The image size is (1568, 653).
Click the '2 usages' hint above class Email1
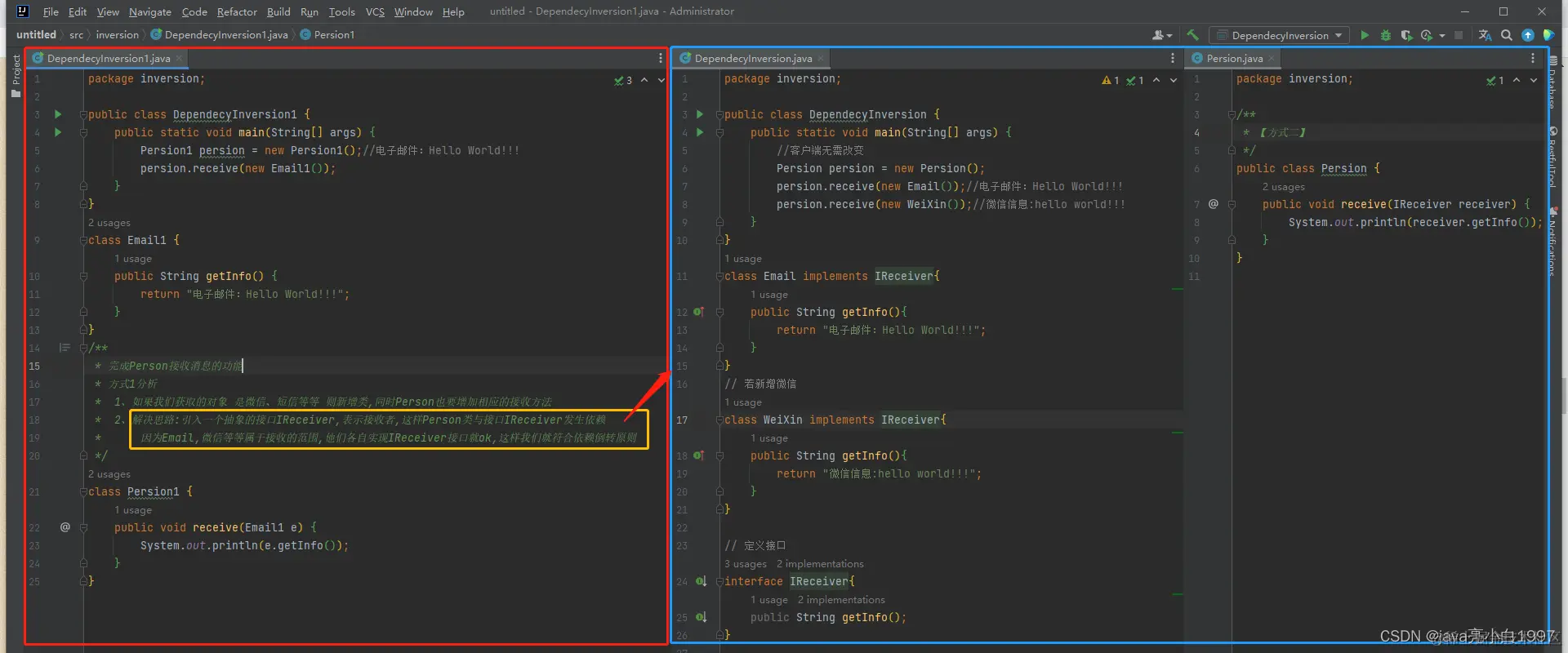coord(109,223)
